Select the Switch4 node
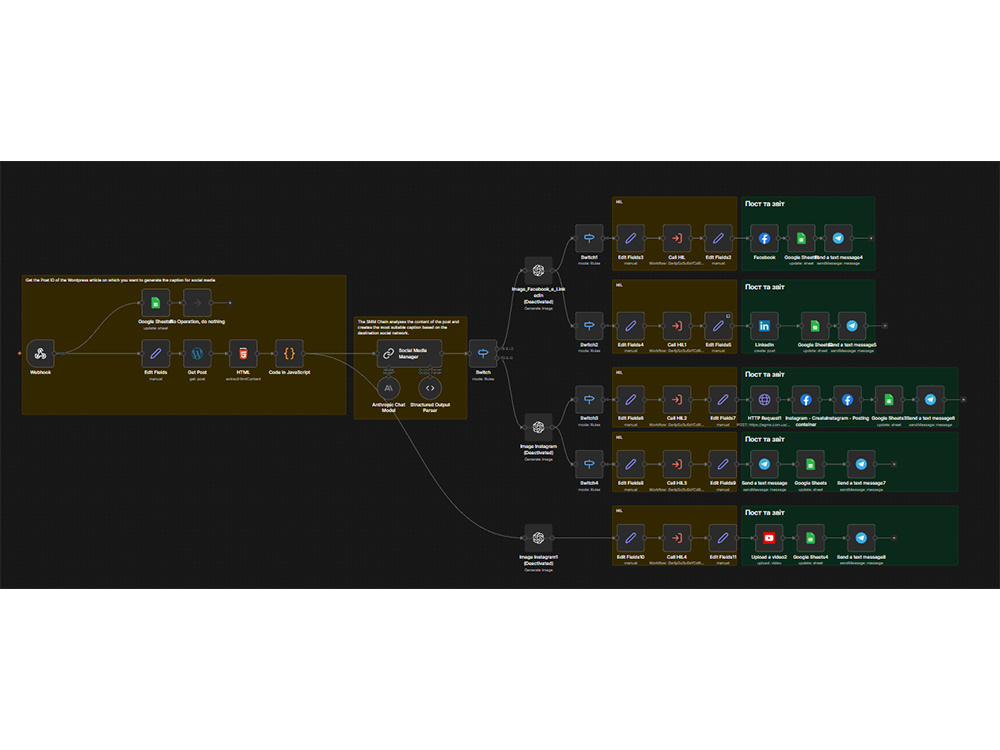This screenshot has height=750, width=1000. (589, 464)
